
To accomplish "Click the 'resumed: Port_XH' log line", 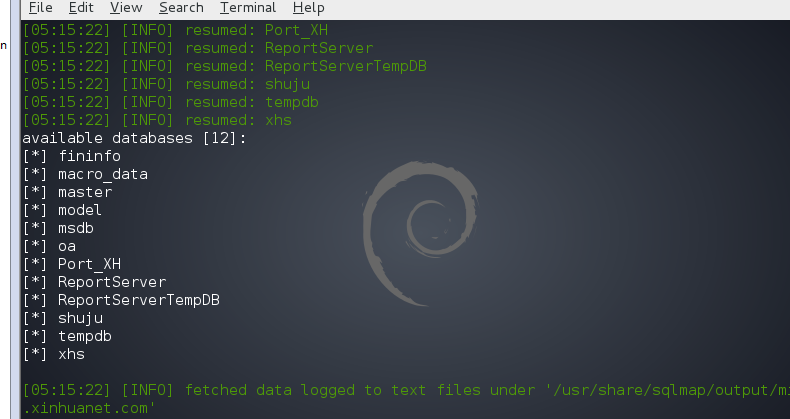I will 175,30.
